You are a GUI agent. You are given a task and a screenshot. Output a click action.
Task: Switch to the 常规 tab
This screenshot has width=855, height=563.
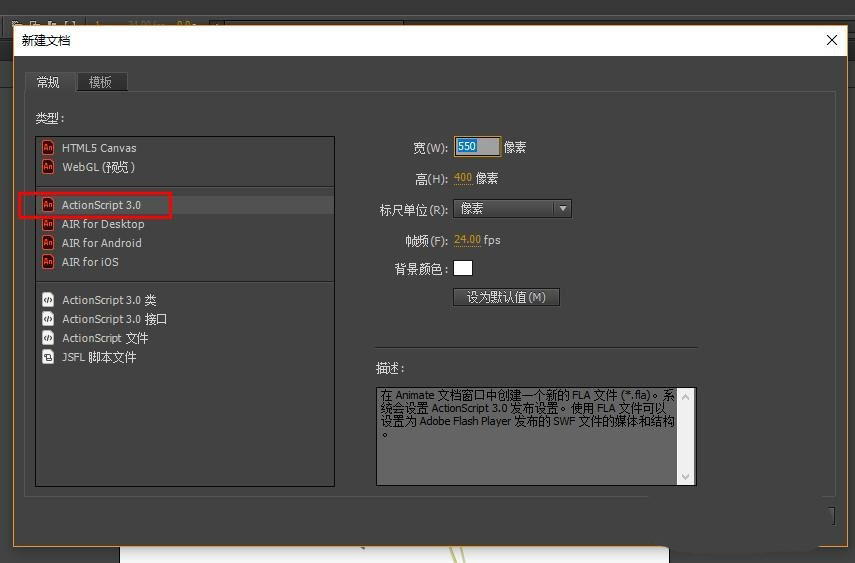click(x=48, y=82)
